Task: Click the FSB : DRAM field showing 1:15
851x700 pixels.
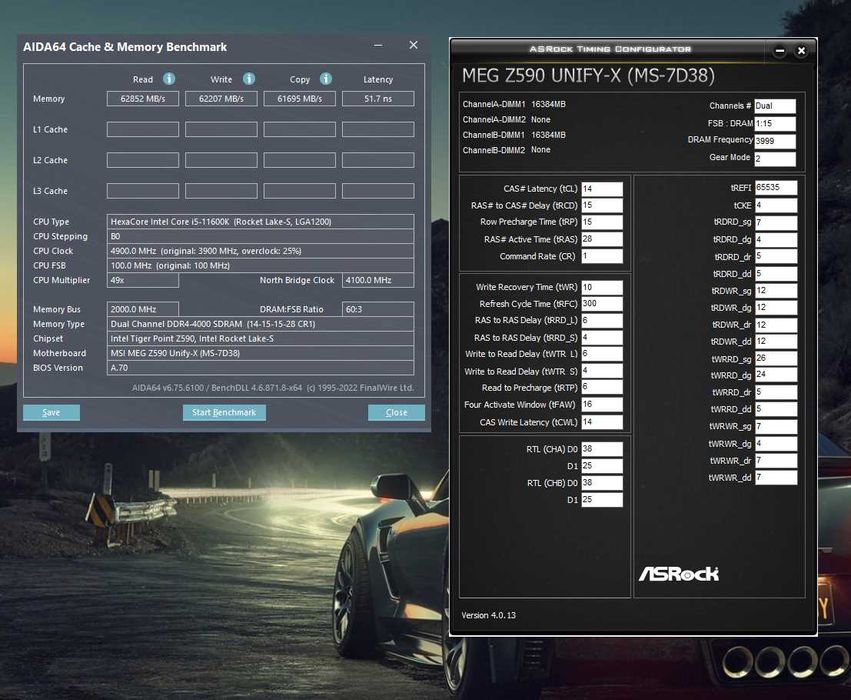Action: [x=775, y=123]
